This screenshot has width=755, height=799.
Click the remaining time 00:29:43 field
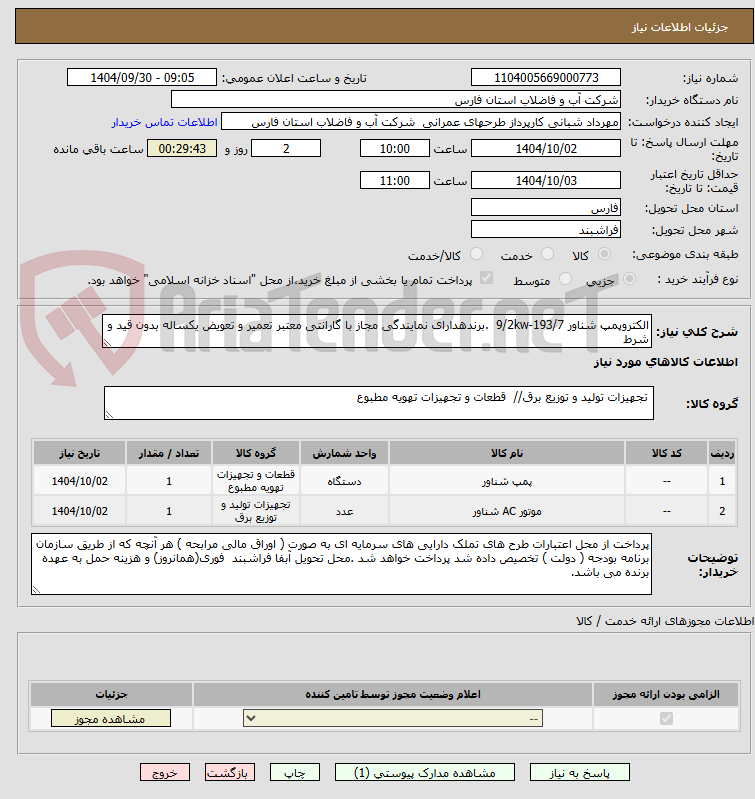tap(182, 148)
